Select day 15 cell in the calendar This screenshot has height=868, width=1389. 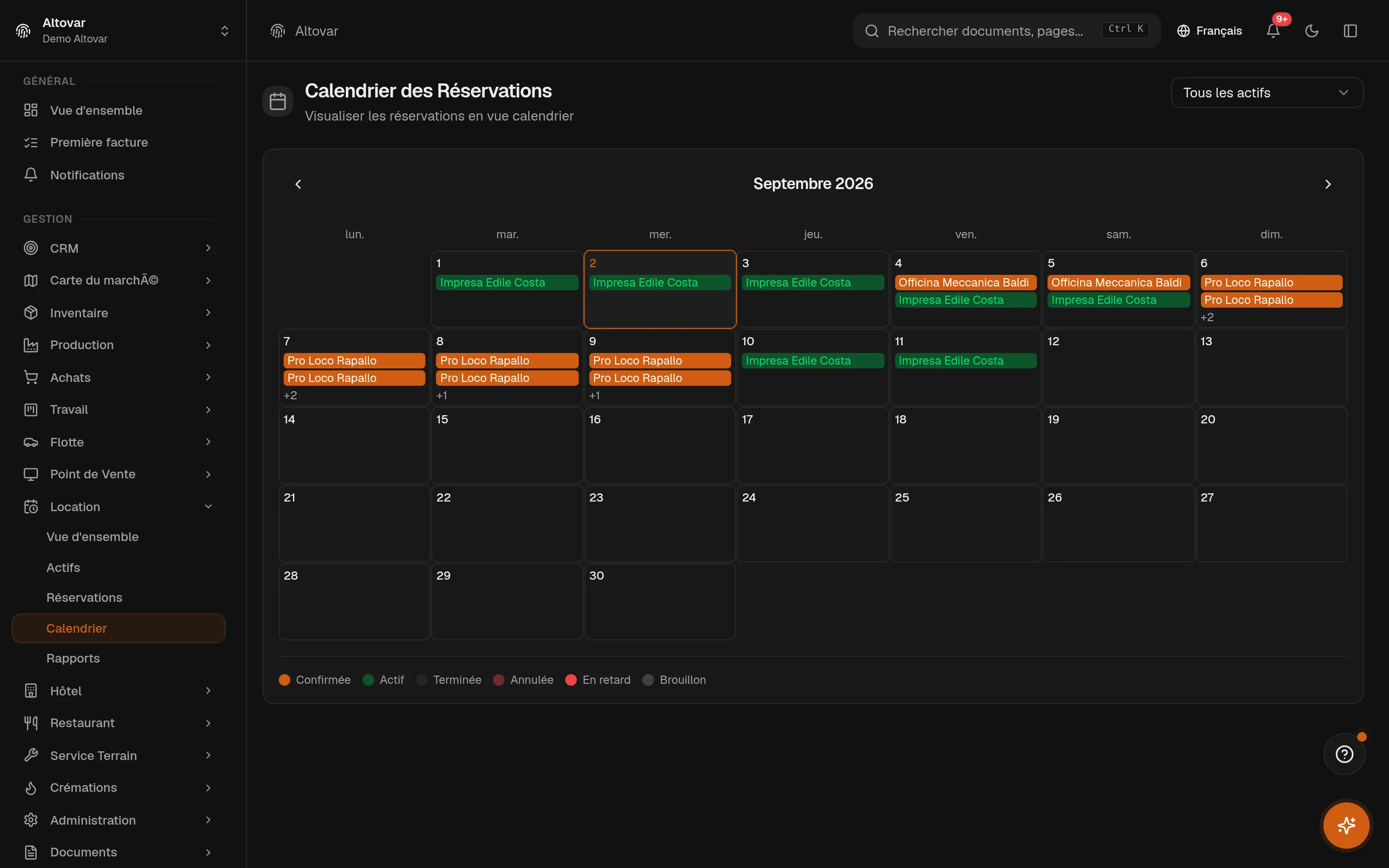point(507,446)
